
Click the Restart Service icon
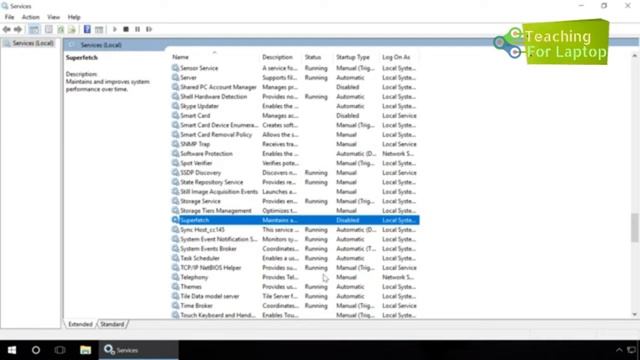tap(149, 29)
